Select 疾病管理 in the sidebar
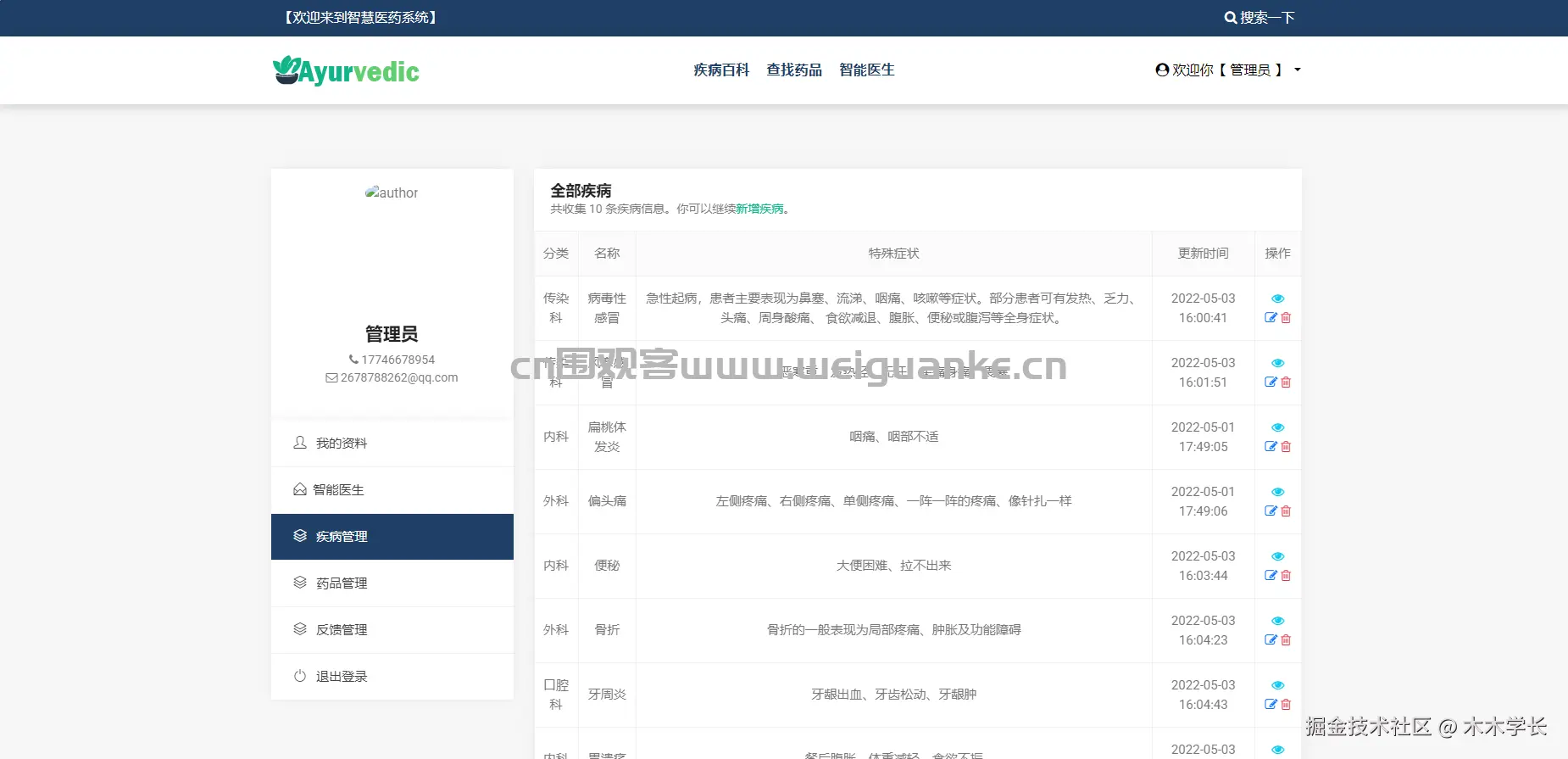 pos(392,536)
